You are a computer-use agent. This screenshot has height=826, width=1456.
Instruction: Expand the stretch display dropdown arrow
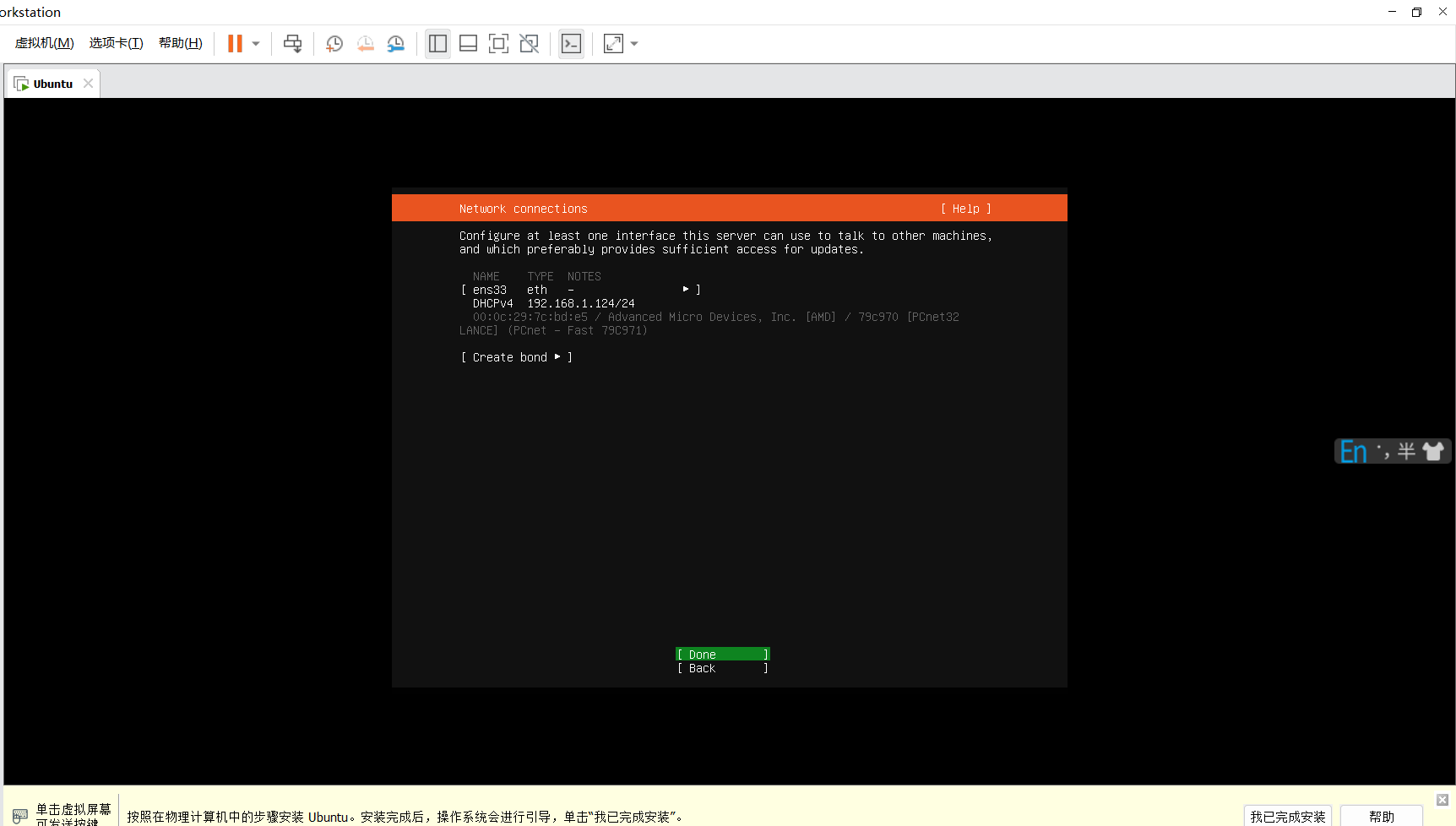(x=634, y=44)
